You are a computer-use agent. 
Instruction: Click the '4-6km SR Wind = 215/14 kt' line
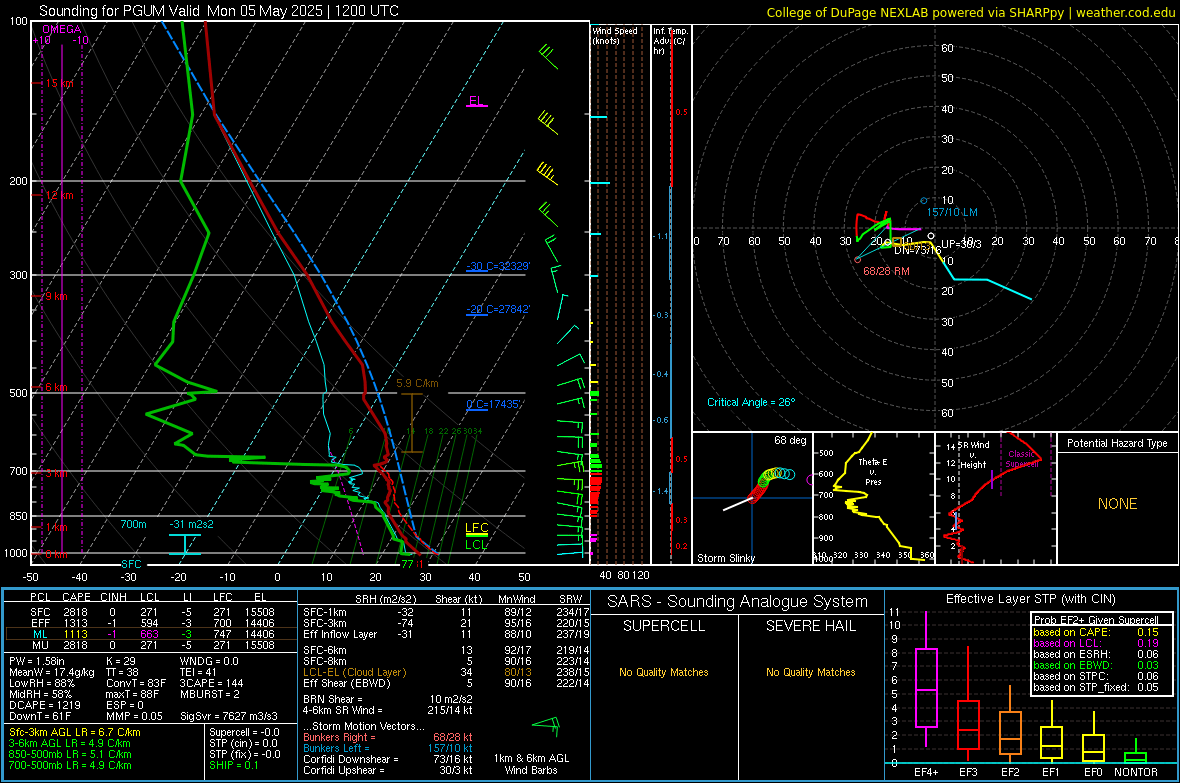387,710
